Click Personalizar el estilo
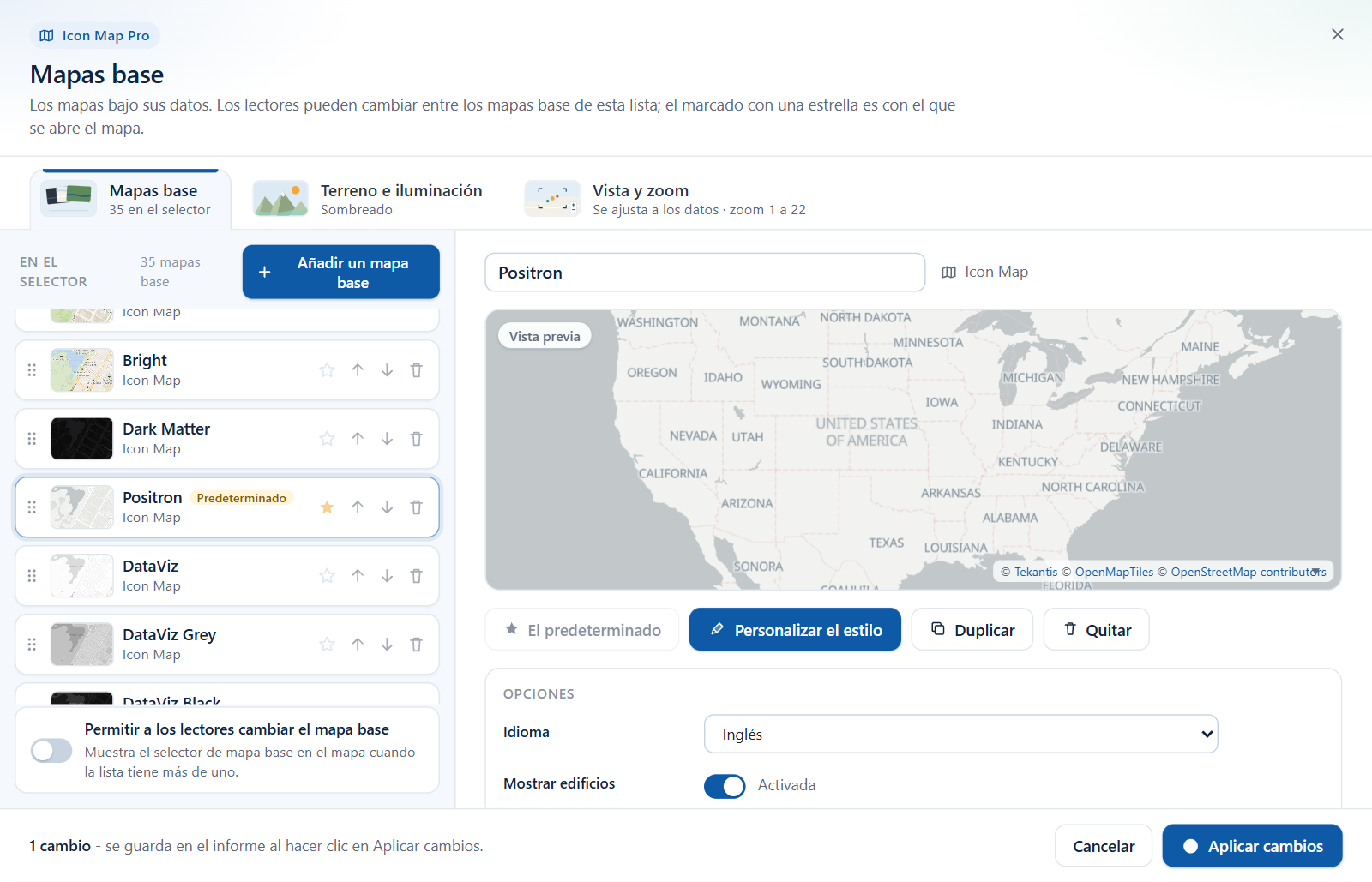Screen dimensions: 1372x882 click(796, 630)
